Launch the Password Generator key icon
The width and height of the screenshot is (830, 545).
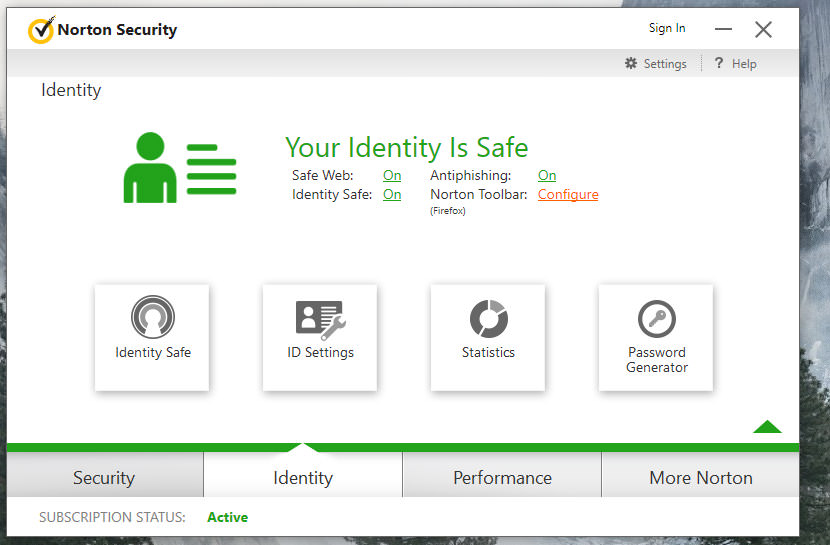point(656,319)
